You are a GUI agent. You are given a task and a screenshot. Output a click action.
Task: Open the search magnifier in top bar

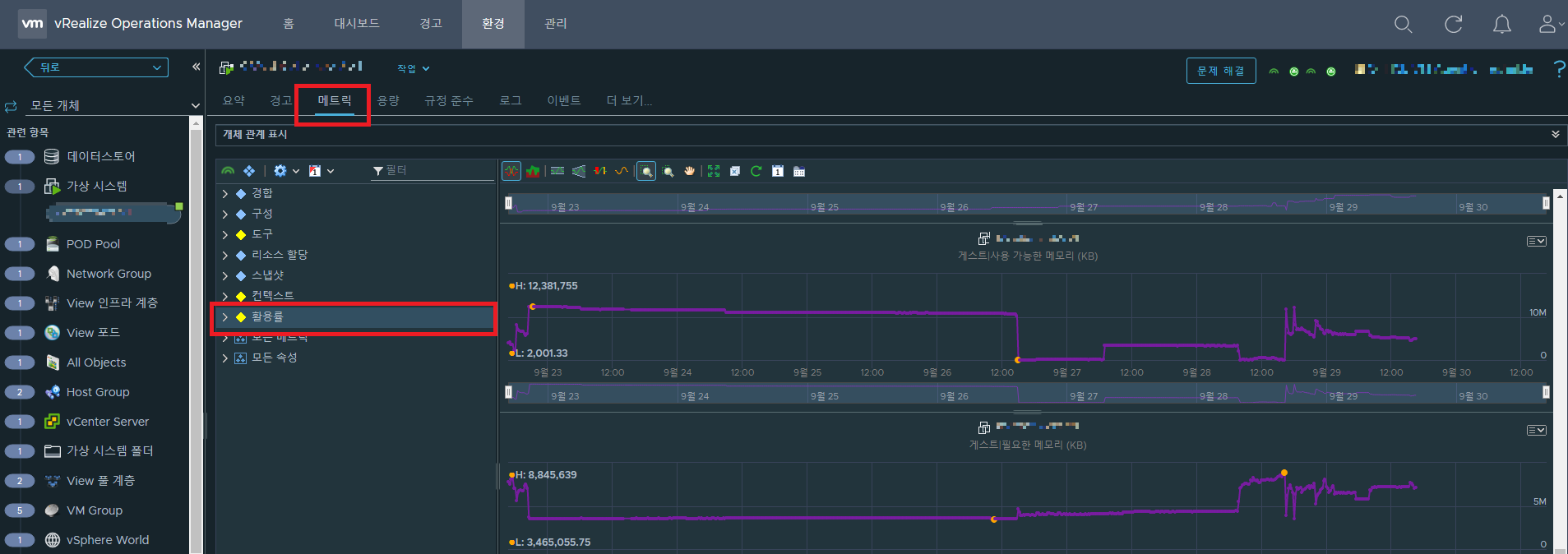pos(1404,25)
